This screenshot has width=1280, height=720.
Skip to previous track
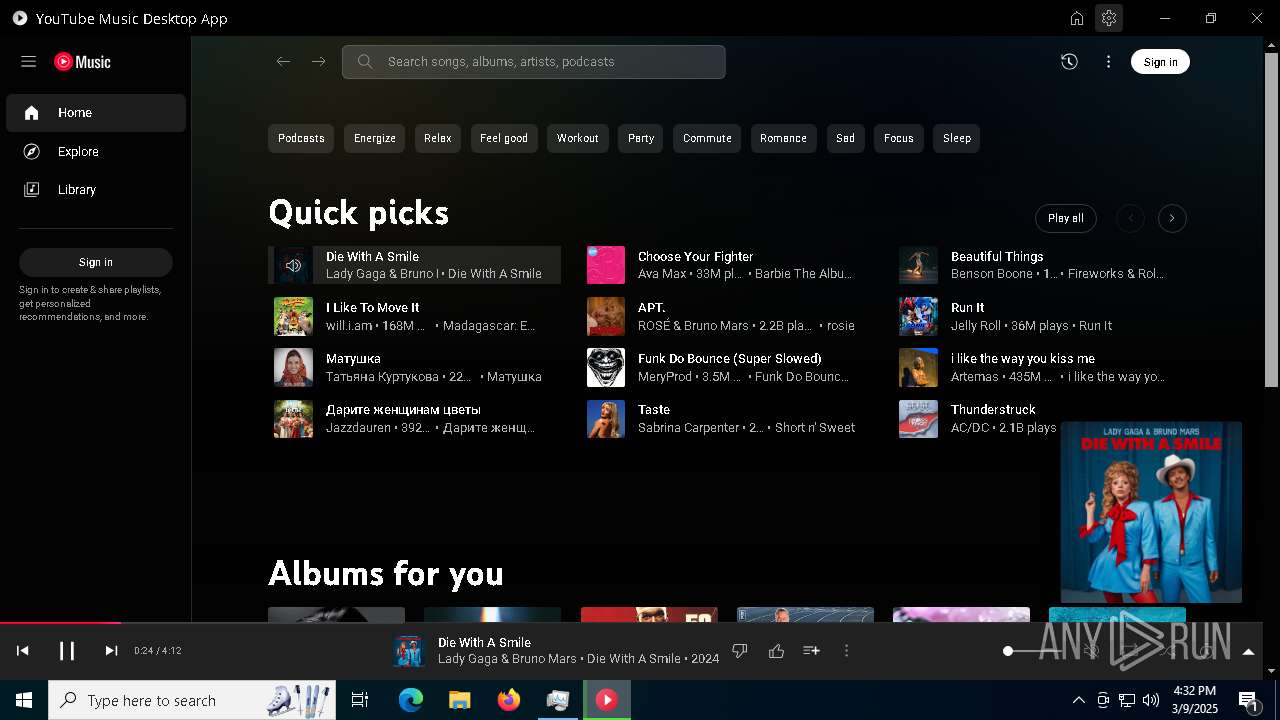[x=22, y=651]
